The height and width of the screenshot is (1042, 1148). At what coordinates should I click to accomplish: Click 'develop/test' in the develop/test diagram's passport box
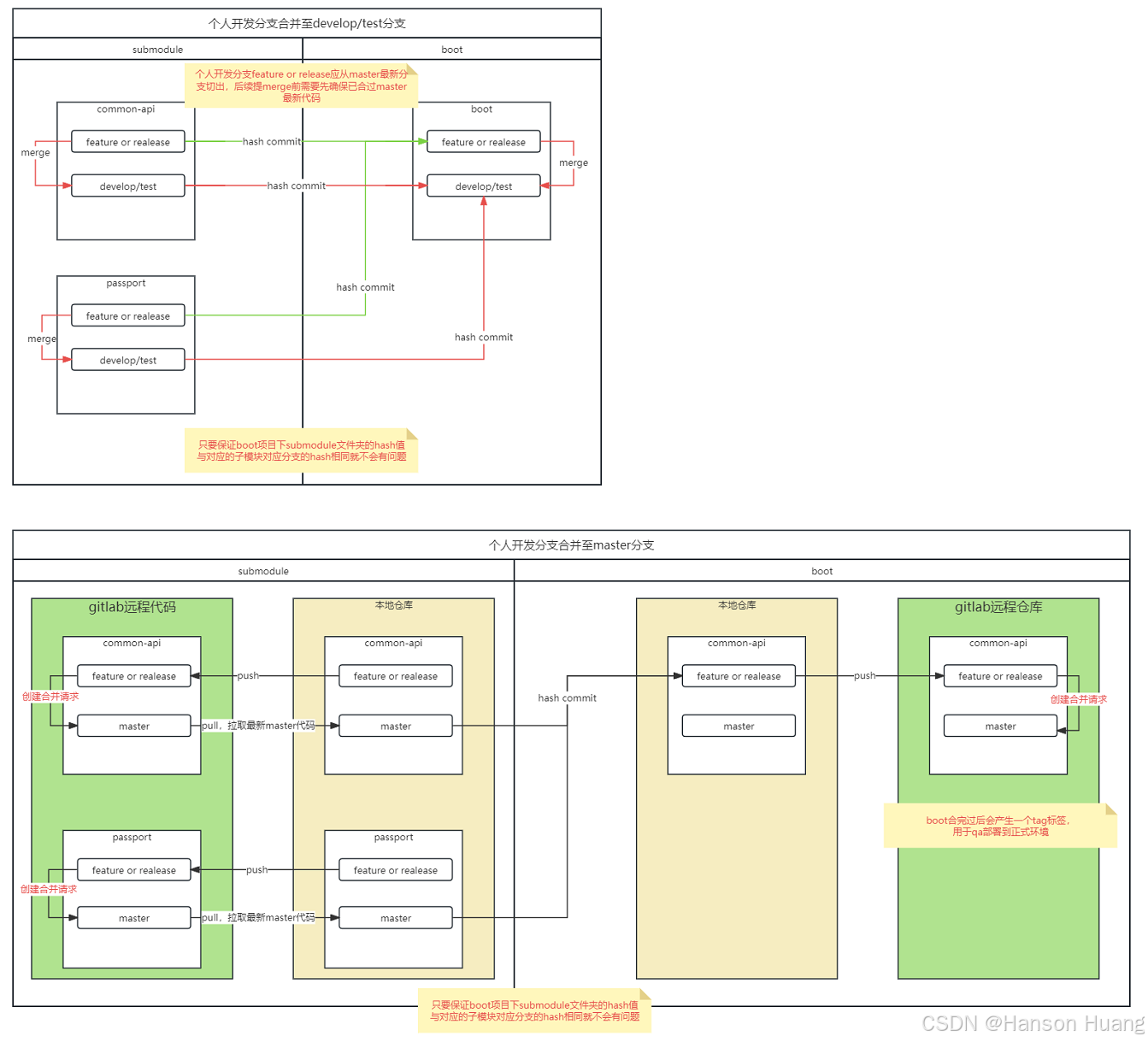coord(128,361)
